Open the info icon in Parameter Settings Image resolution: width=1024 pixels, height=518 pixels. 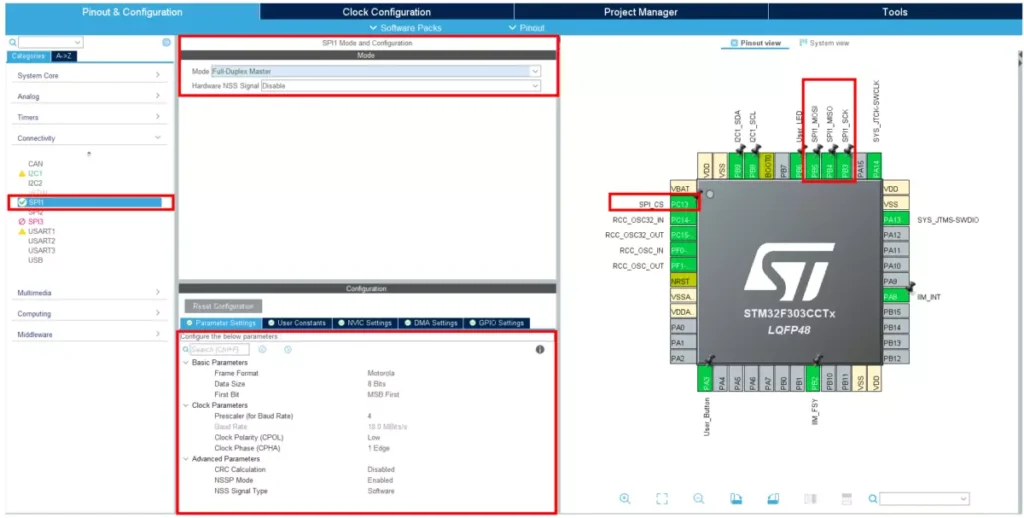[x=540, y=349]
